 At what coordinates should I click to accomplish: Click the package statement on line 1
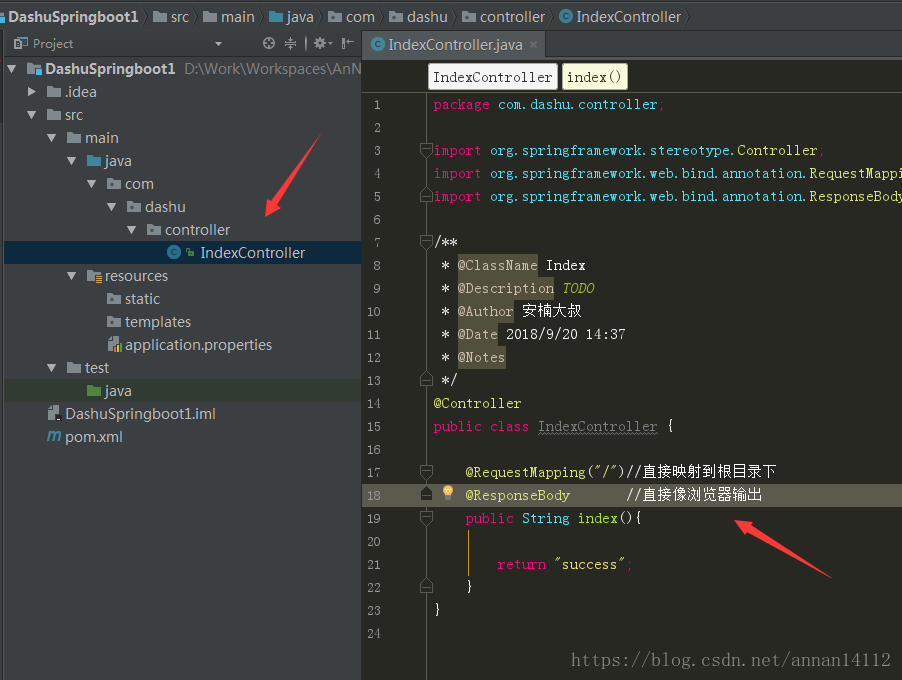[x=548, y=105]
